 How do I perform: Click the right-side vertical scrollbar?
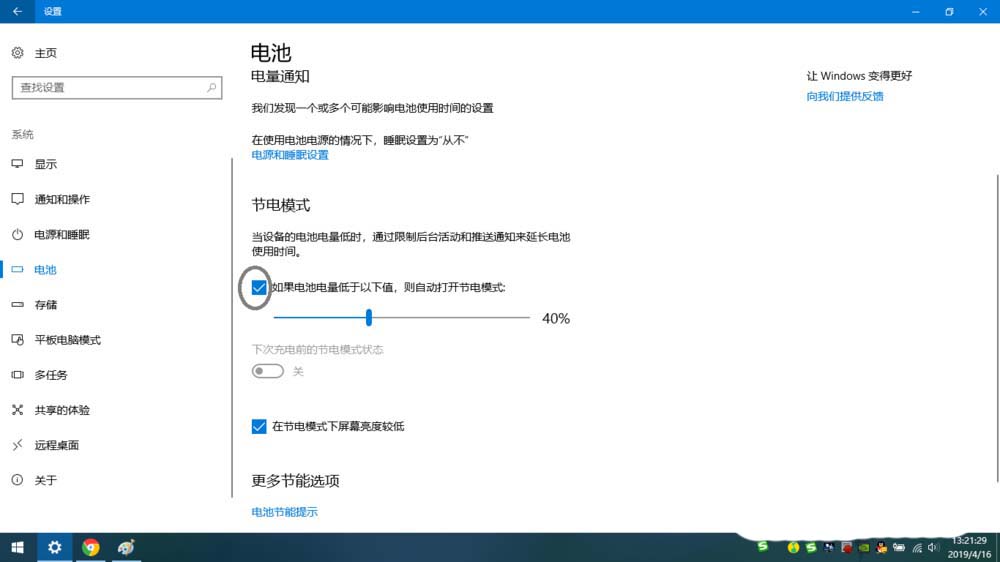(x=997, y=329)
